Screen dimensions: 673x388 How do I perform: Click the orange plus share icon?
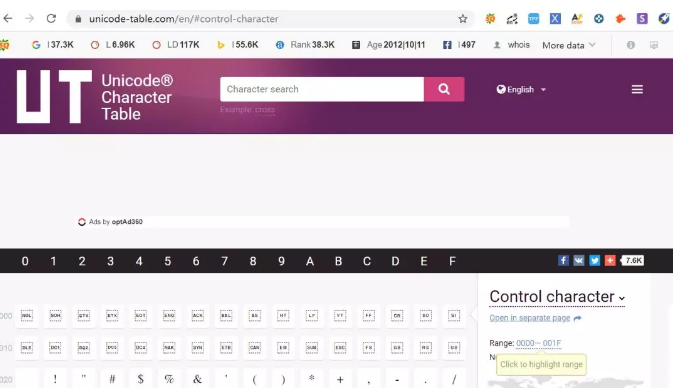click(610, 261)
